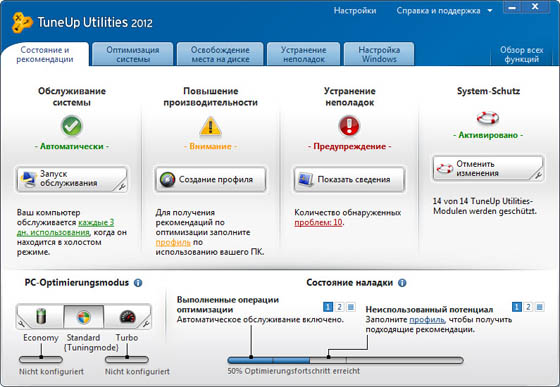
Task: Open orange профиль link under performance
Action: click(173, 242)
